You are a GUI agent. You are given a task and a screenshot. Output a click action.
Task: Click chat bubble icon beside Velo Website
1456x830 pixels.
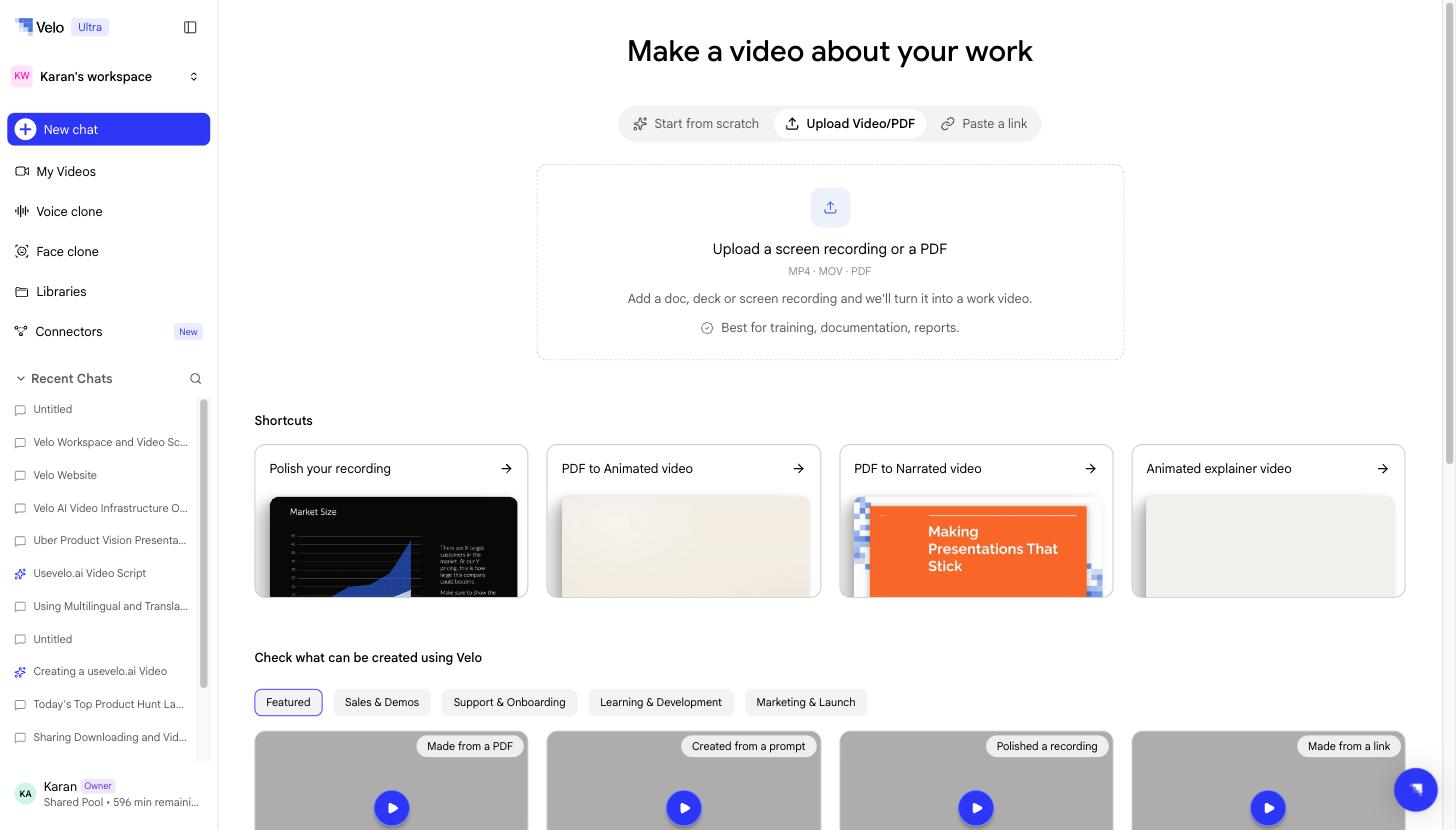(20, 475)
